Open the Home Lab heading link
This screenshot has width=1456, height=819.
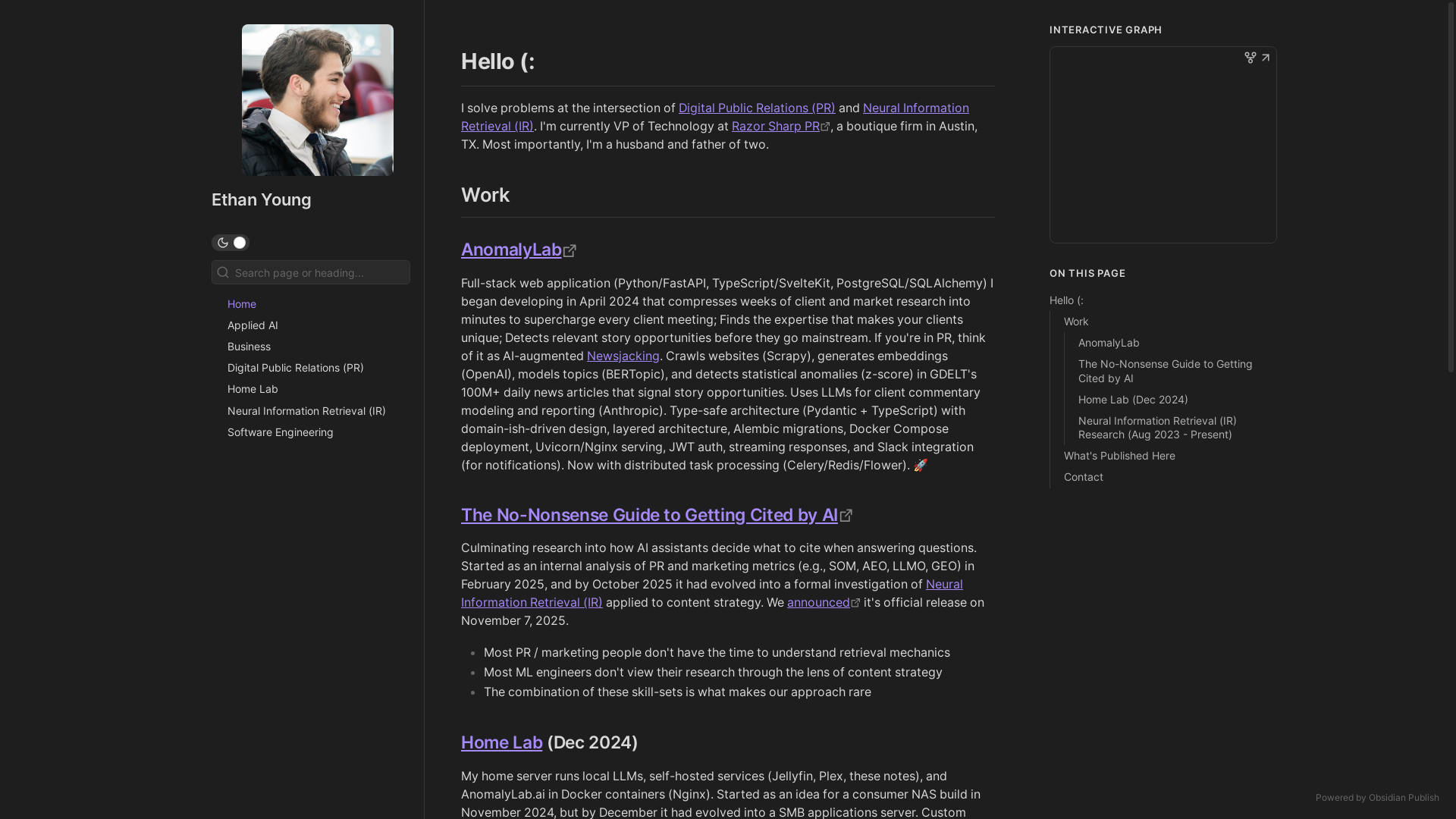502,742
